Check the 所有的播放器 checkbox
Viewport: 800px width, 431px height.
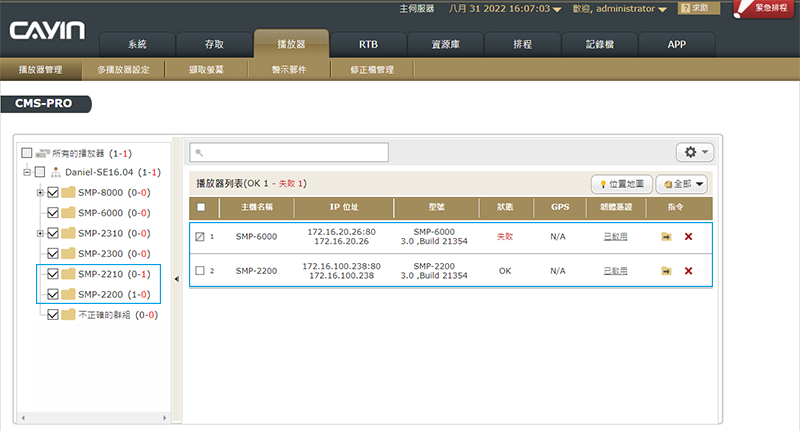pos(27,153)
